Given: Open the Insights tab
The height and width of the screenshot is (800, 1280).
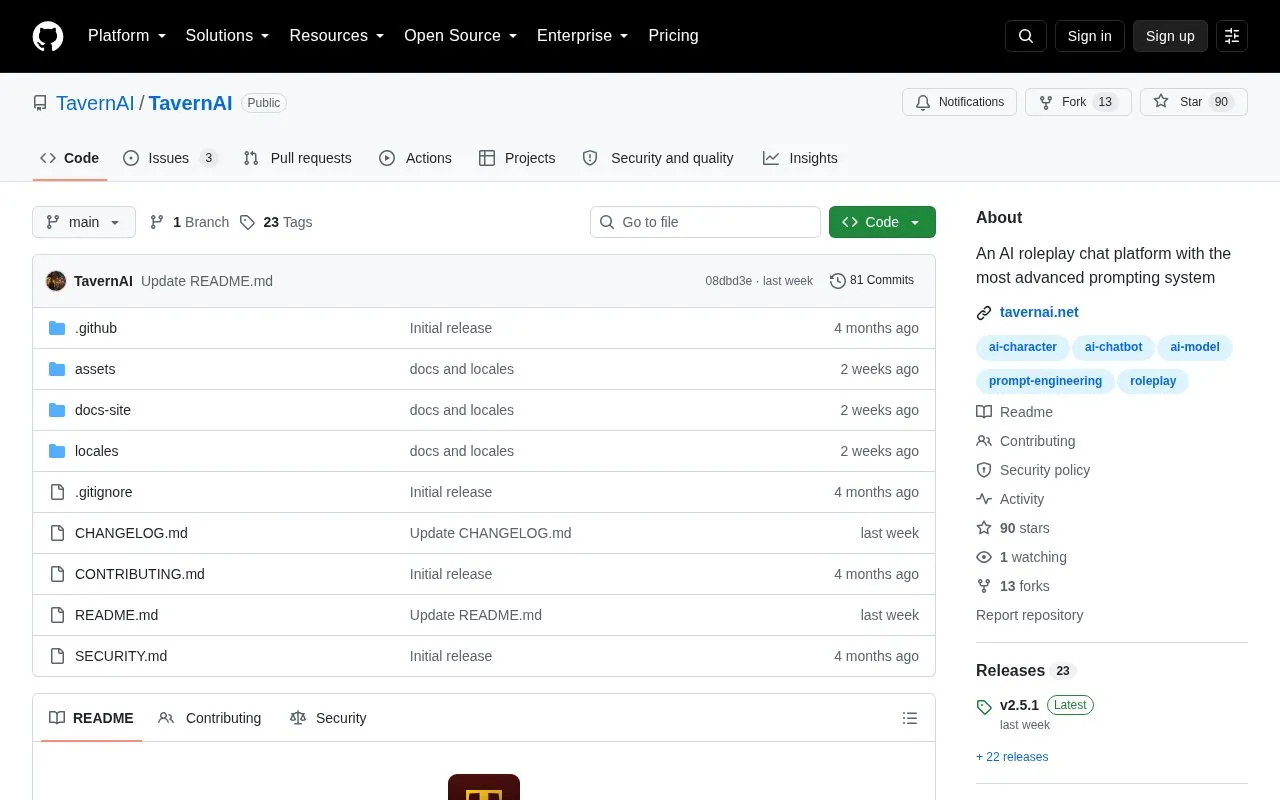Looking at the screenshot, I should click(x=800, y=158).
